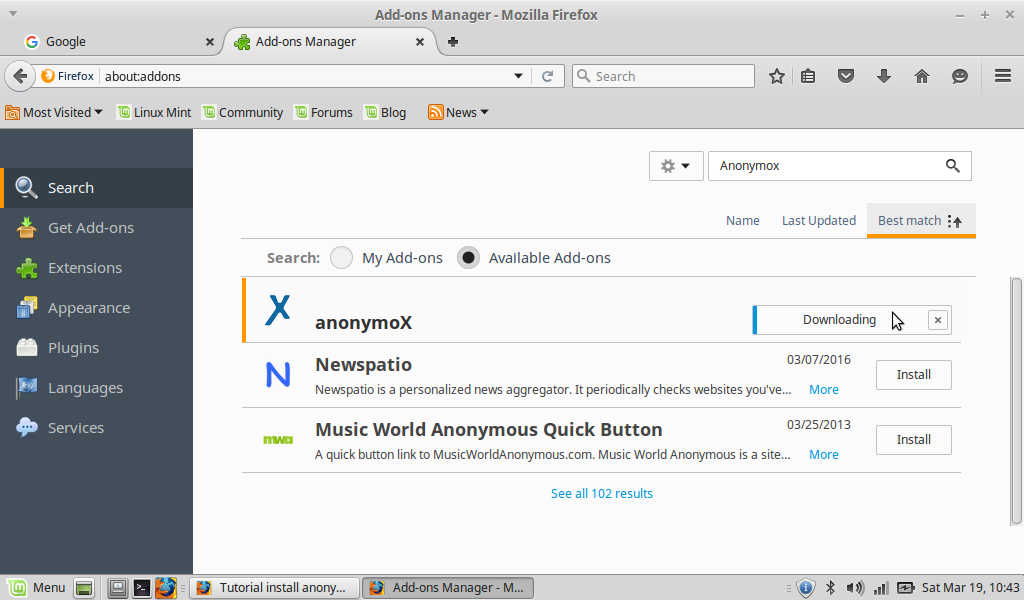
Task: Open the Blog bookmark
Action: [385, 112]
